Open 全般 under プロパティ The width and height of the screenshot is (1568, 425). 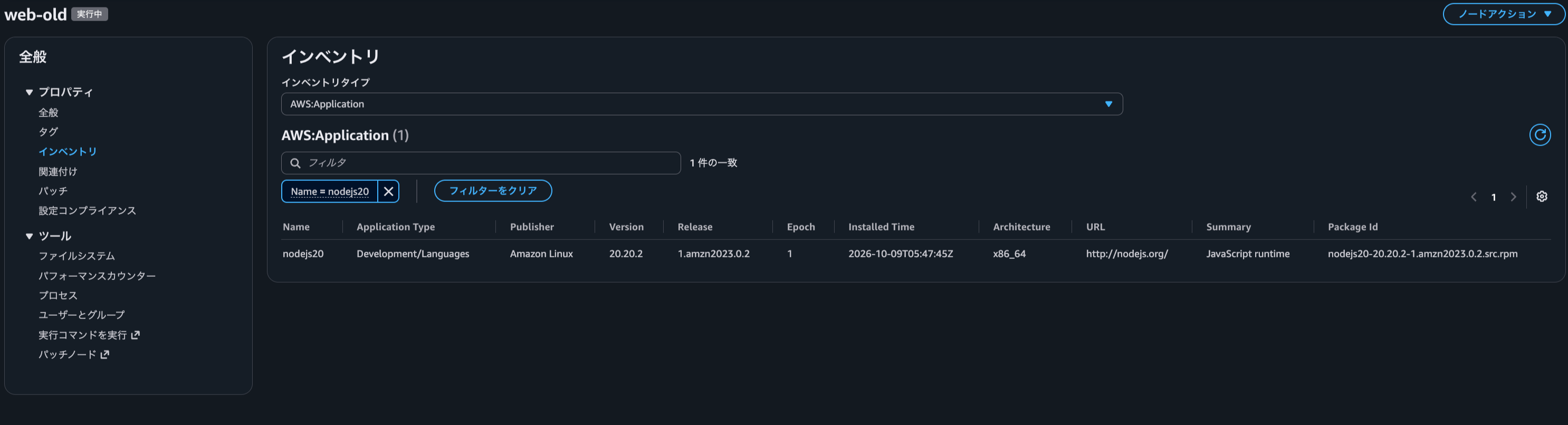tap(49, 112)
